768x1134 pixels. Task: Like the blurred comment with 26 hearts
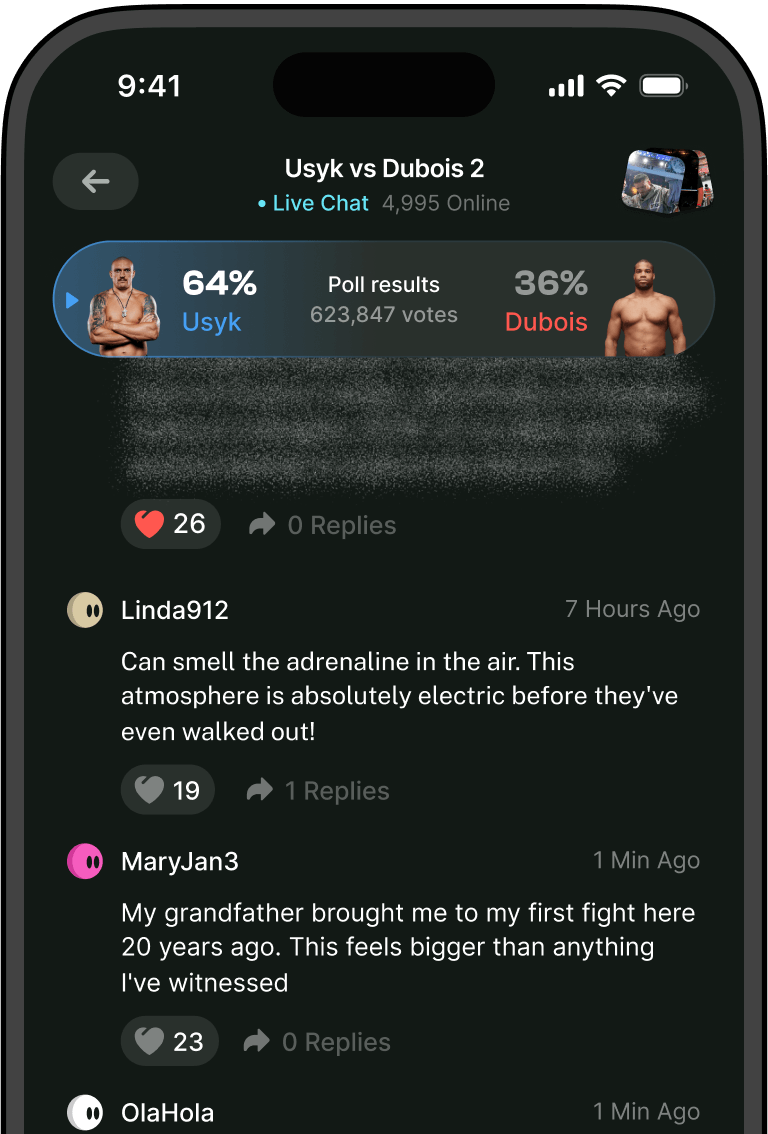coord(171,524)
